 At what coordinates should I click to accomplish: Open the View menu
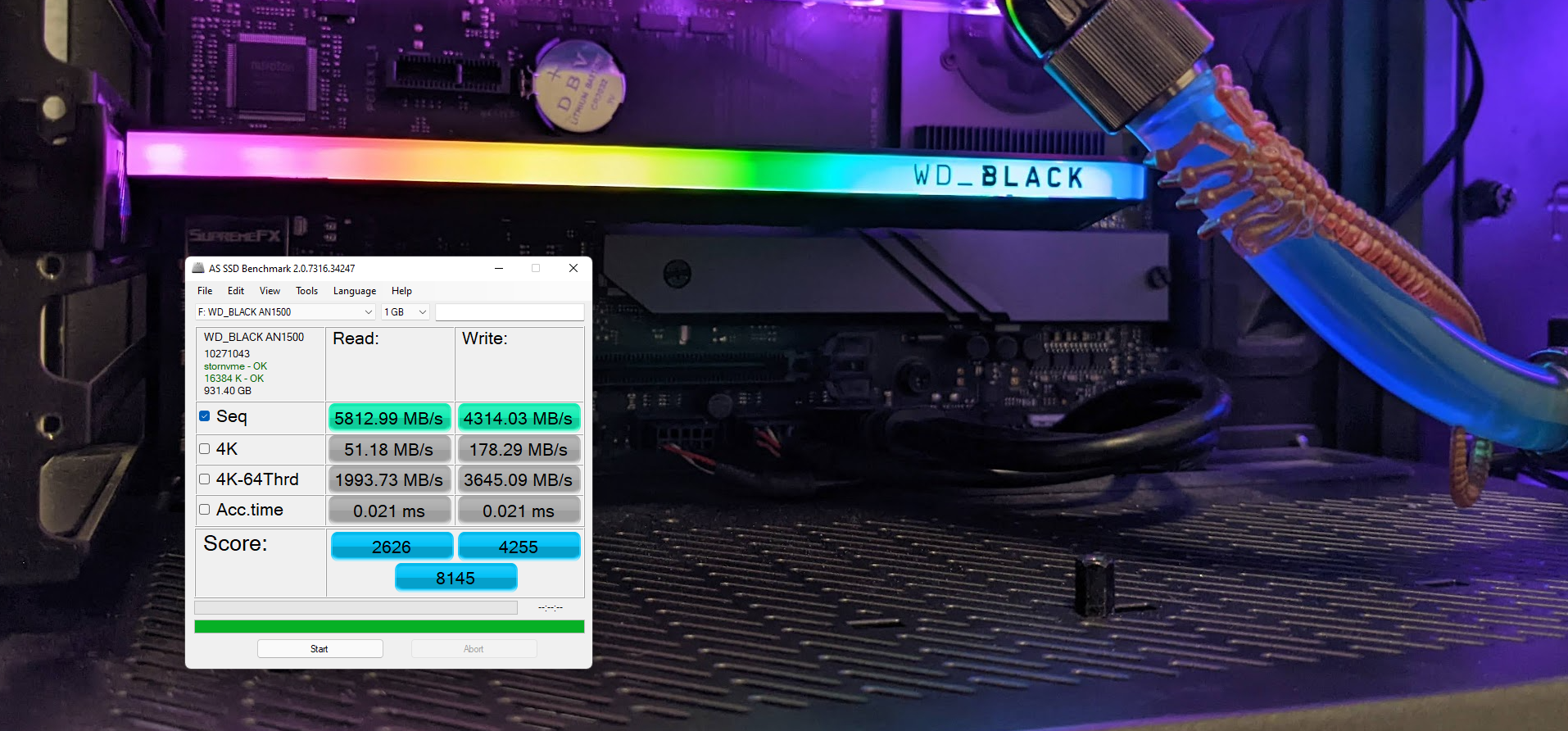tap(270, 291)
